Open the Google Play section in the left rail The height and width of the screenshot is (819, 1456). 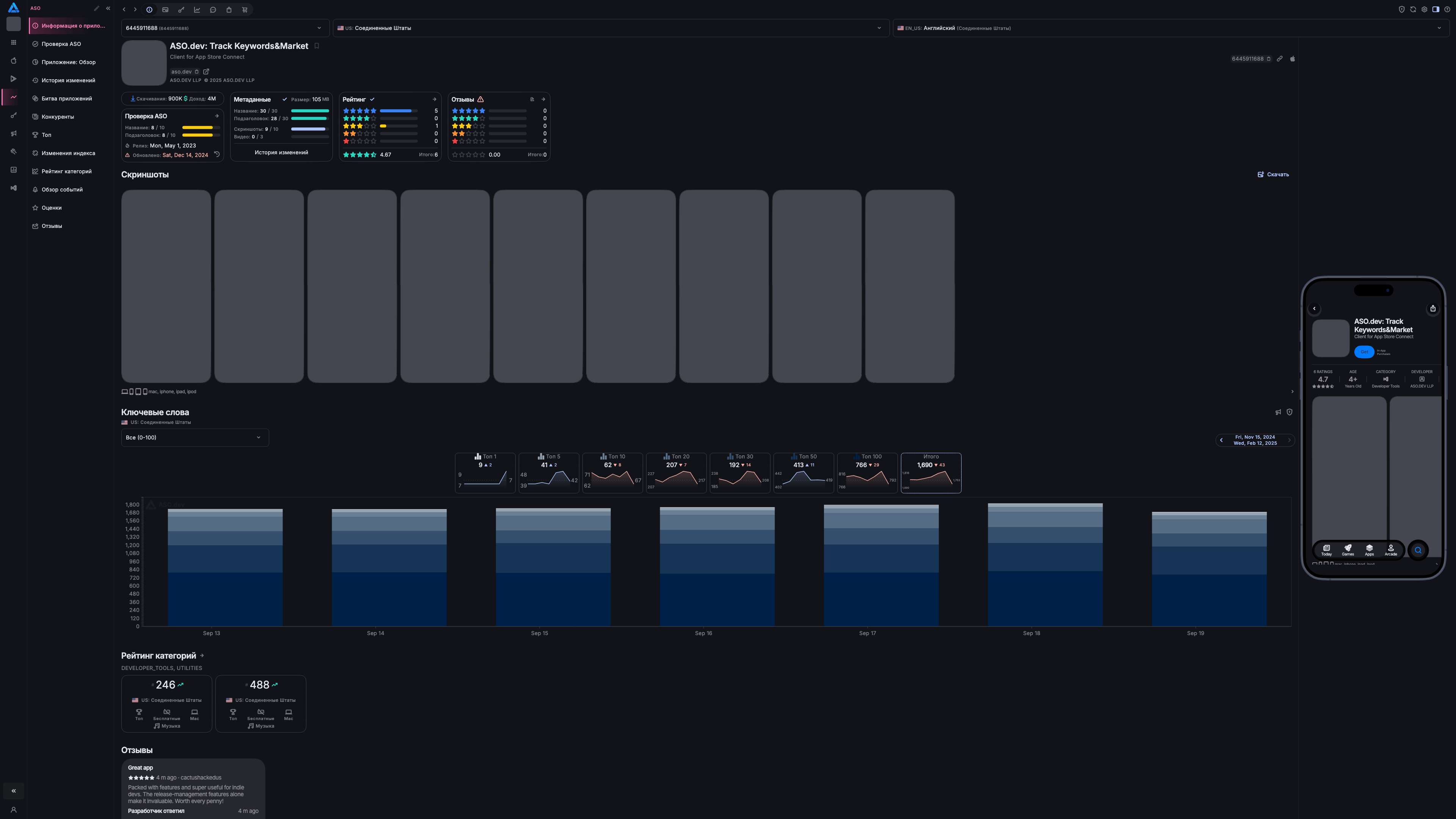14,78
